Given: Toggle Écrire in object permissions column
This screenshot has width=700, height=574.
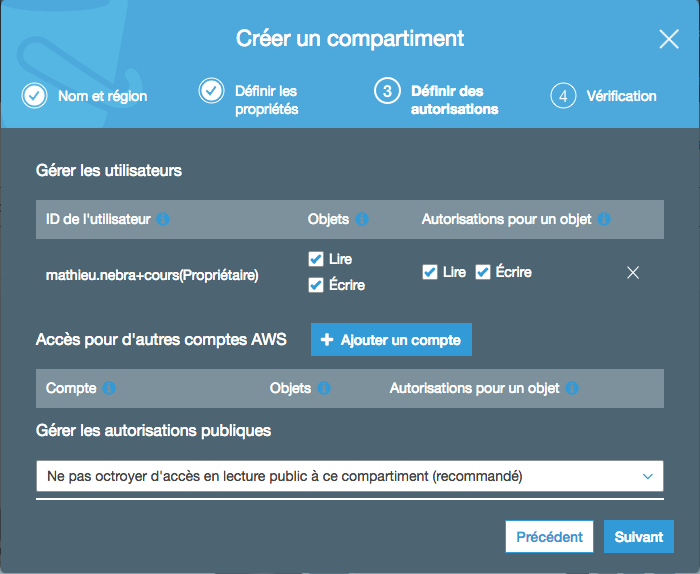Looking at the screenshot, I should [x=482, y=272].
